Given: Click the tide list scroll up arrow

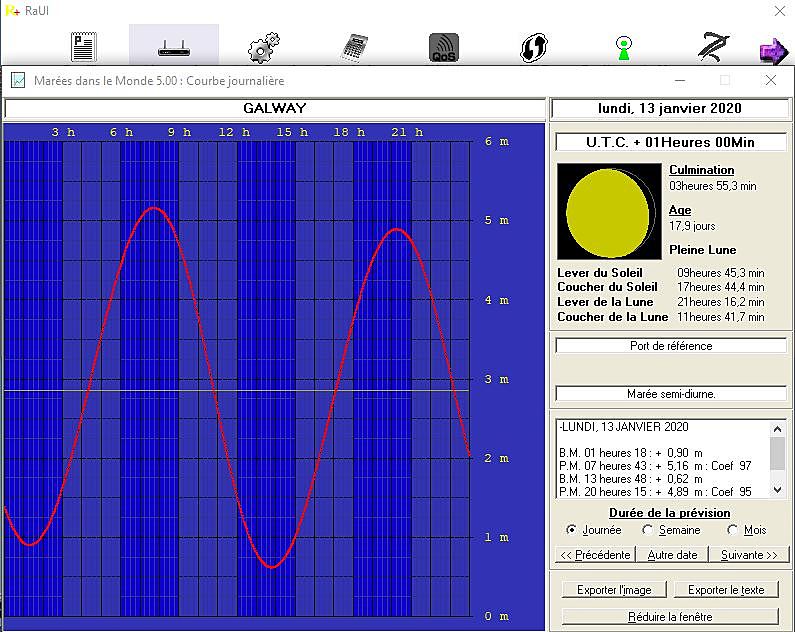Looking at the screenshot, I should (x=777, y=429).
